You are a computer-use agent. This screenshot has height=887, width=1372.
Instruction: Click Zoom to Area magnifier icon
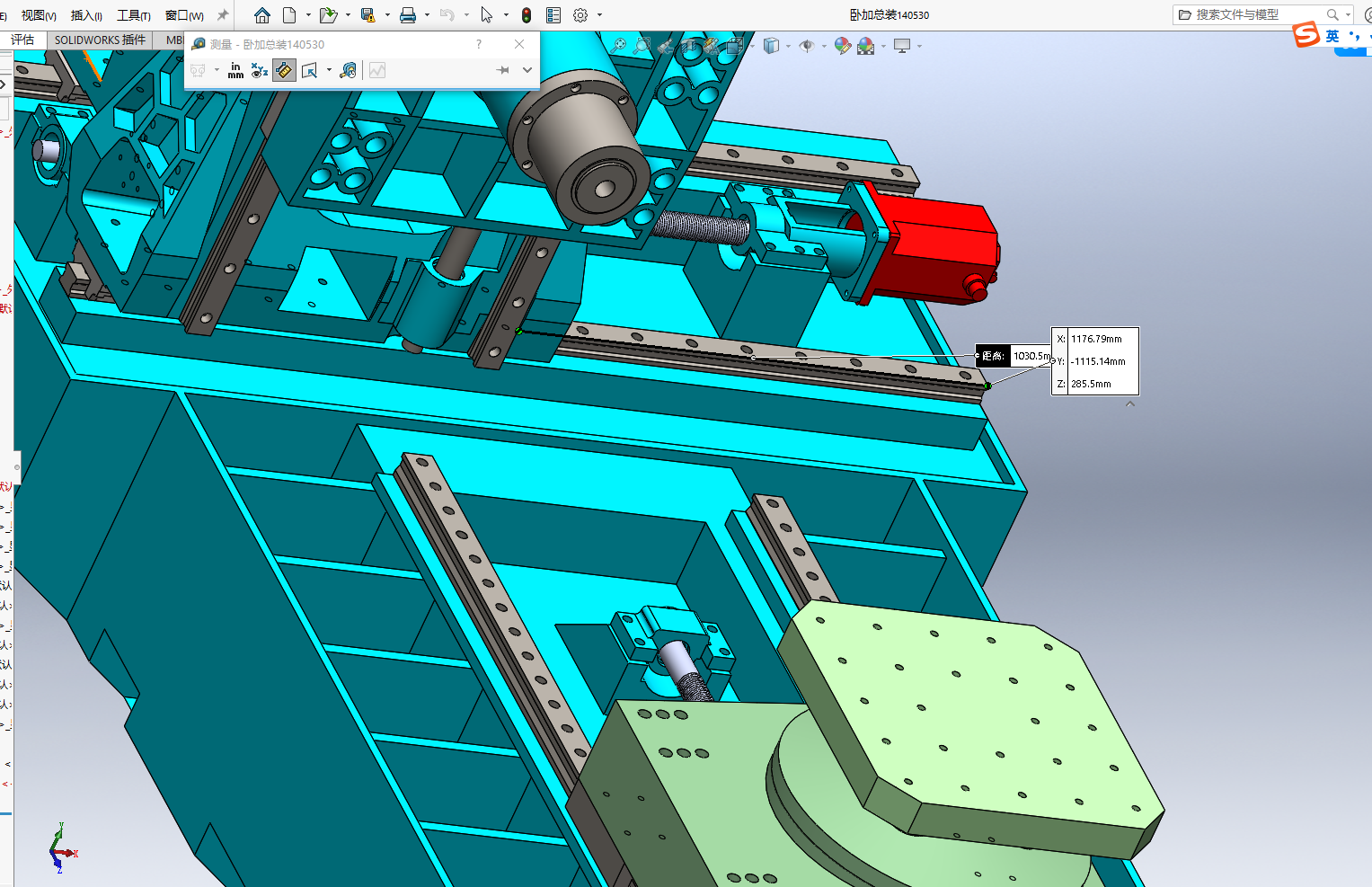pyautogui.click(x=642, y=45)
